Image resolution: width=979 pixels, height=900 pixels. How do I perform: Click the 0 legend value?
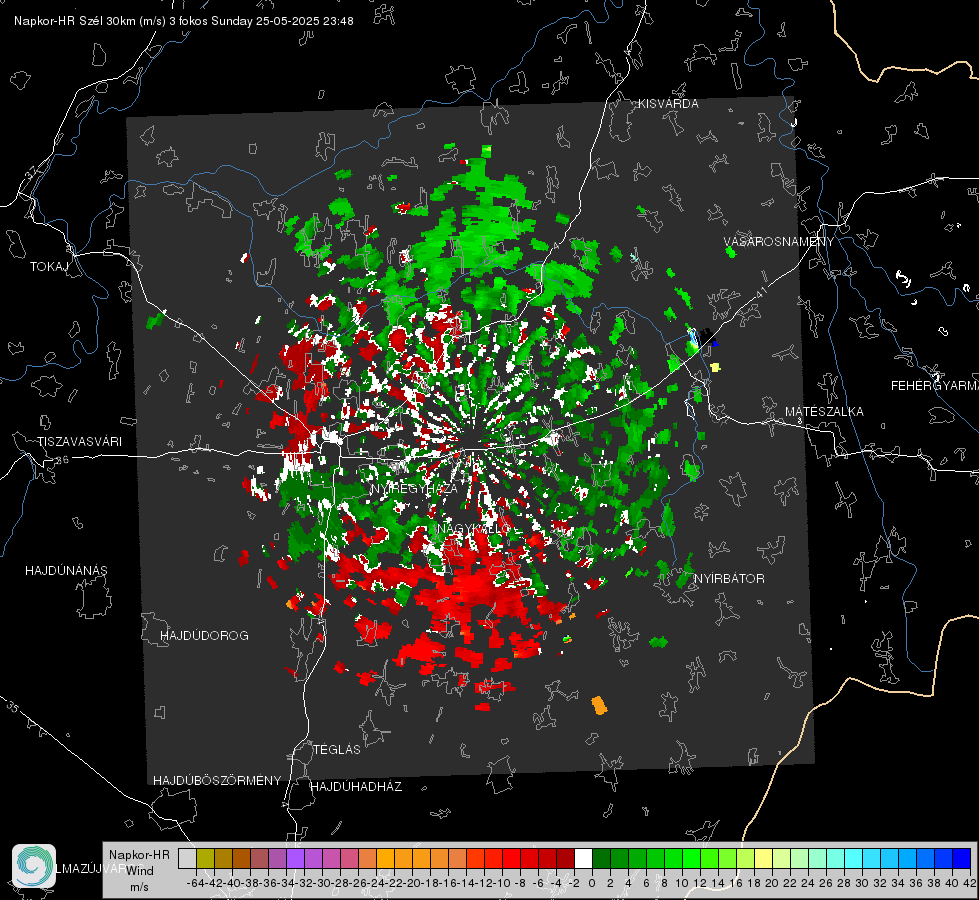(592, 883)
